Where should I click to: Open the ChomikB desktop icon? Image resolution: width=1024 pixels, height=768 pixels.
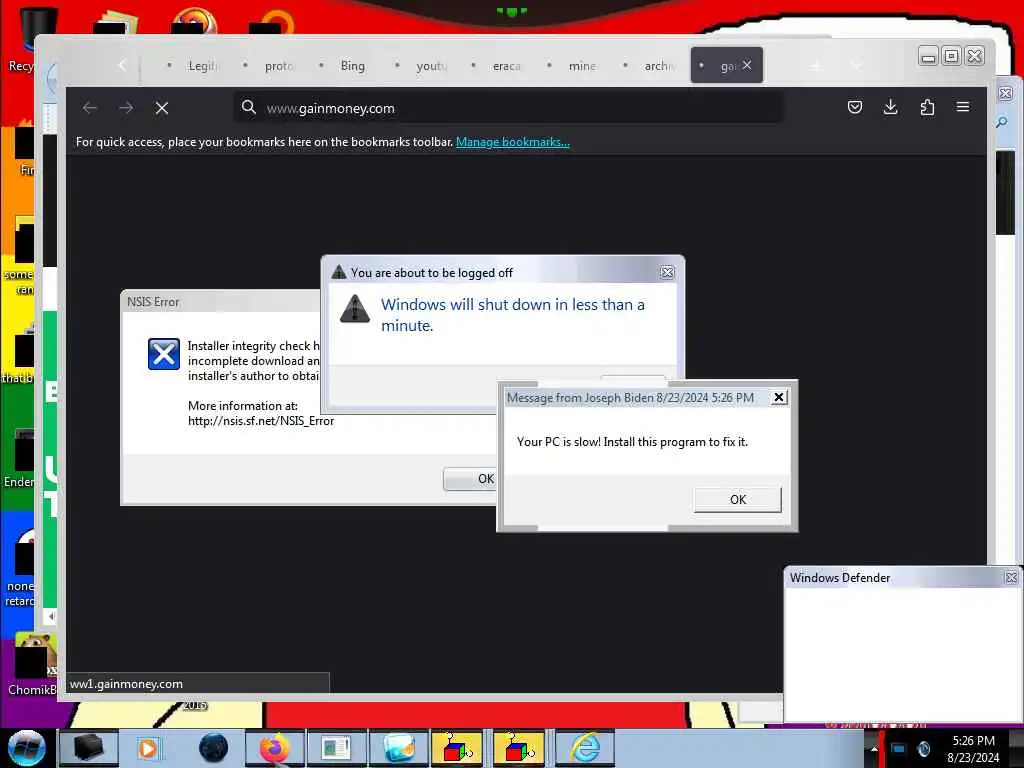tap(33, 663)
